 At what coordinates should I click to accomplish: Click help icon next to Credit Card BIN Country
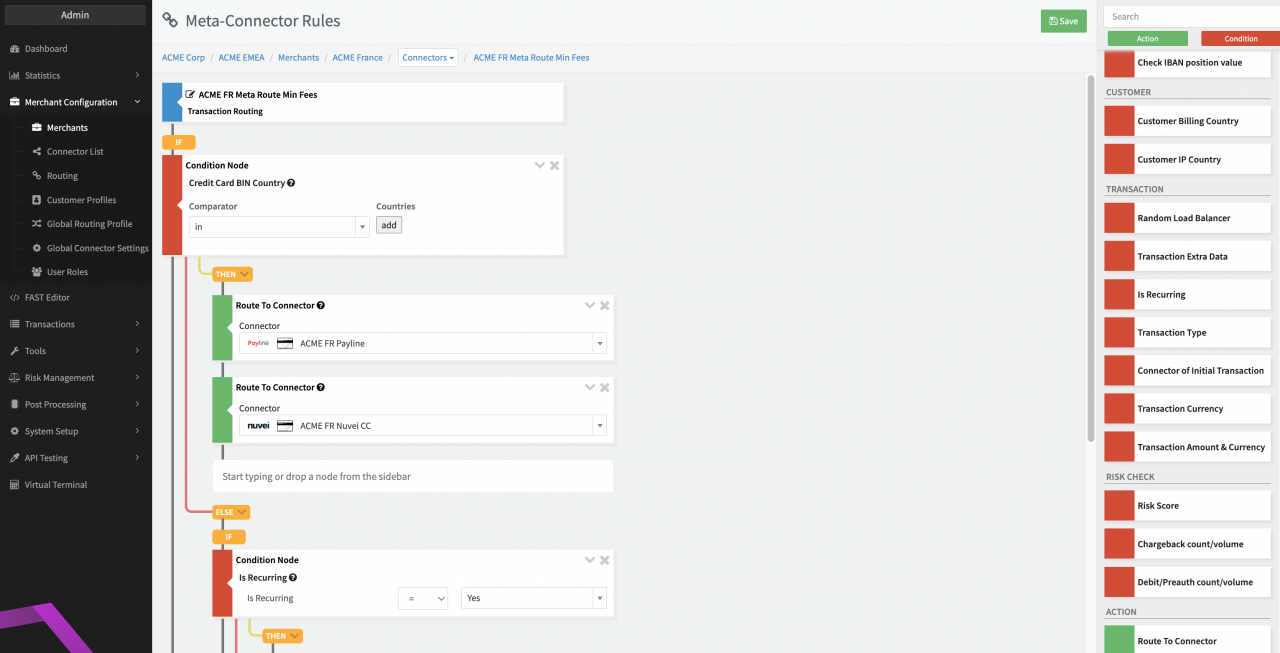pos(292,184)
